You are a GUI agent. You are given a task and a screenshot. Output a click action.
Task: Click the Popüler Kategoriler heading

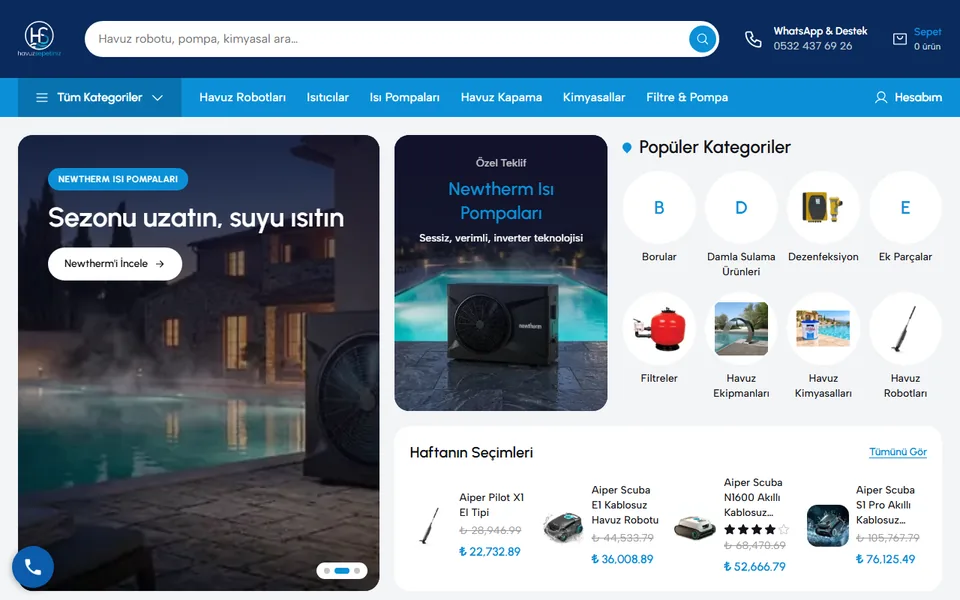tap(714, 148)
